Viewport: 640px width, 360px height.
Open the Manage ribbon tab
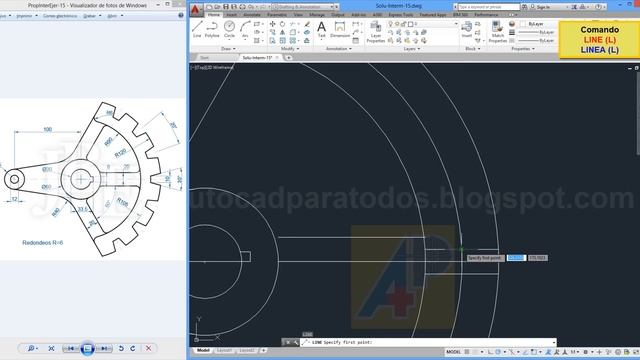tap(317, 15)
